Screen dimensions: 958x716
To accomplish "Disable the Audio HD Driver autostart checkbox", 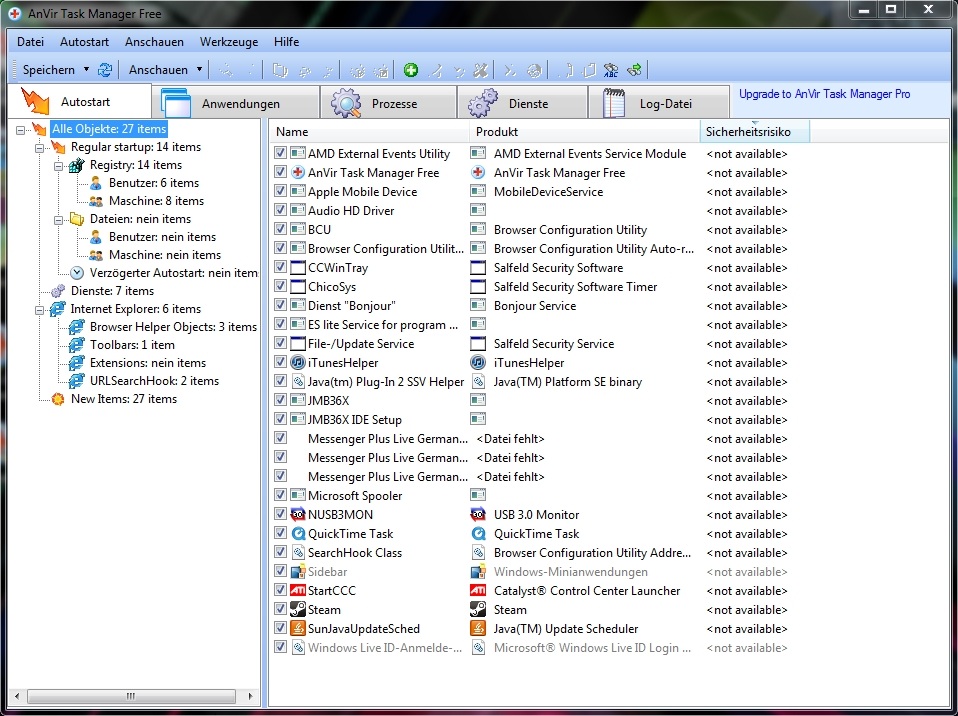I will pyautogui.click(x=280, y=210).
